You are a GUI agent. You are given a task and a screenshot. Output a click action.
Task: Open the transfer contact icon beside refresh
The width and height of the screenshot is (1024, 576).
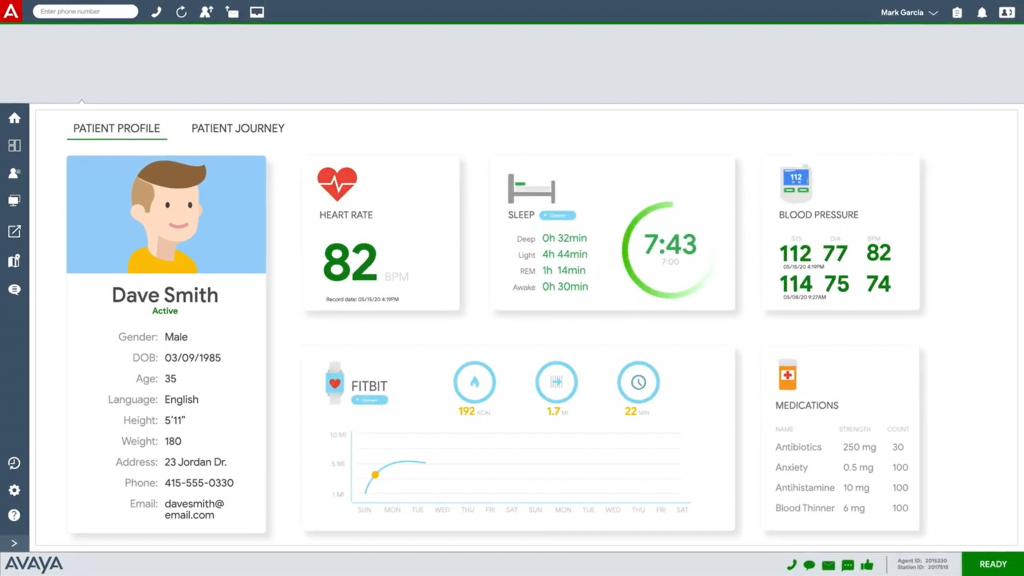206,11
